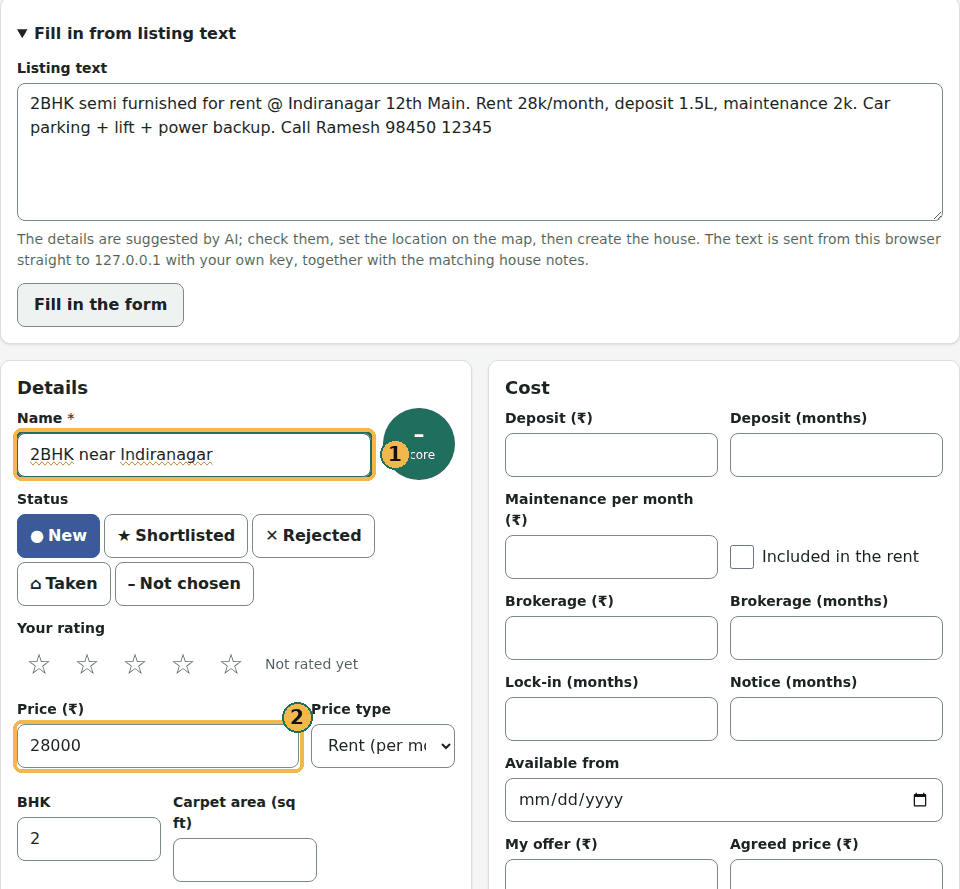
Task: Select the Deposit (months) field
Action: point(836,455)
